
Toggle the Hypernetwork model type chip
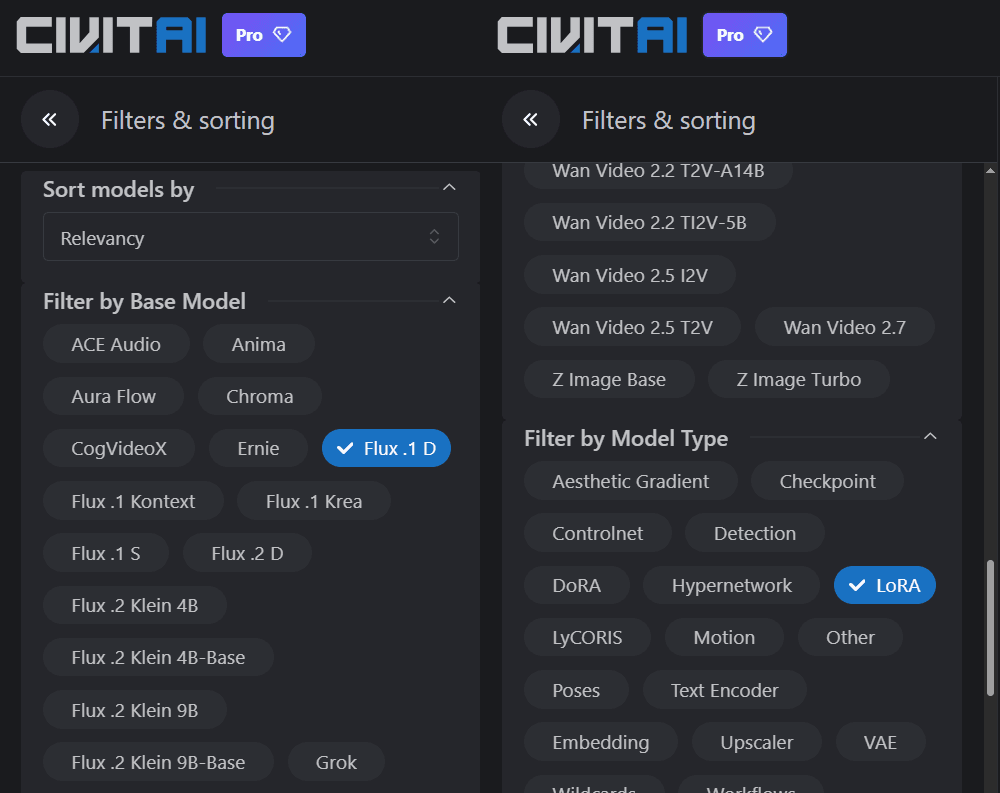coord(732,585)
